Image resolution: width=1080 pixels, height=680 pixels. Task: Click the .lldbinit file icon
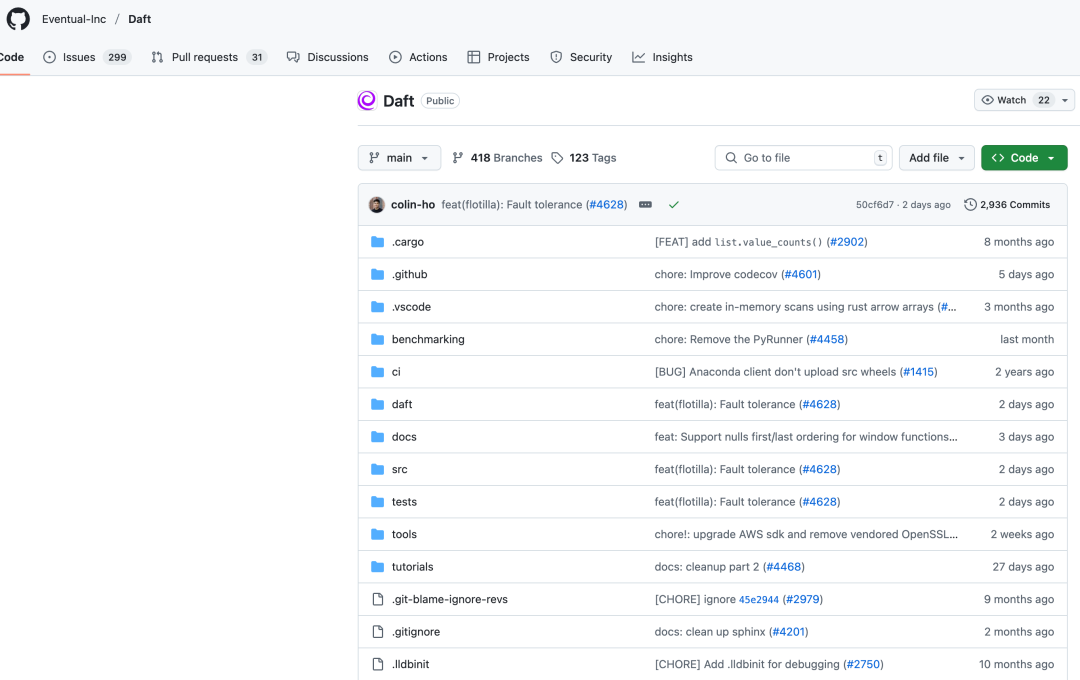[377, 664]
